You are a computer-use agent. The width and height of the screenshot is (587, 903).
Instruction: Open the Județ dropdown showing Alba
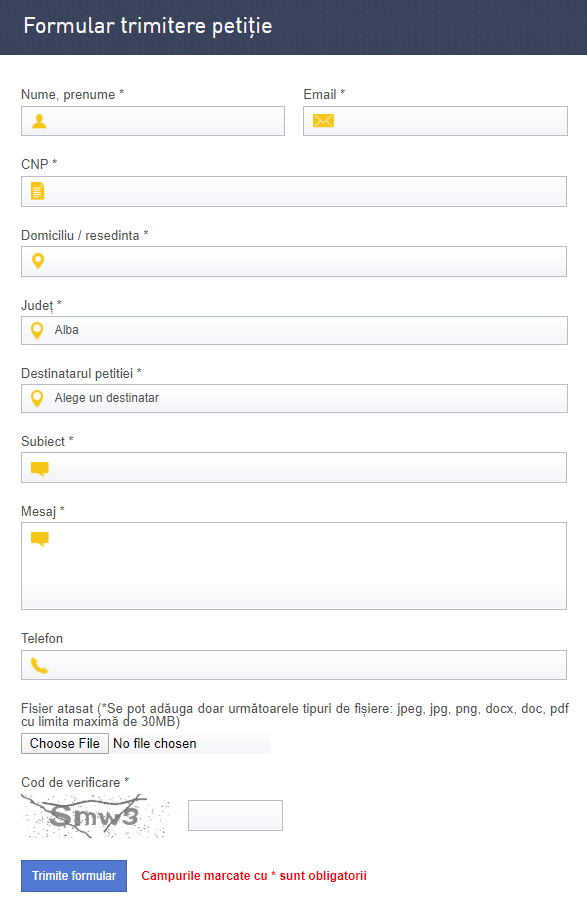(294, 331)
